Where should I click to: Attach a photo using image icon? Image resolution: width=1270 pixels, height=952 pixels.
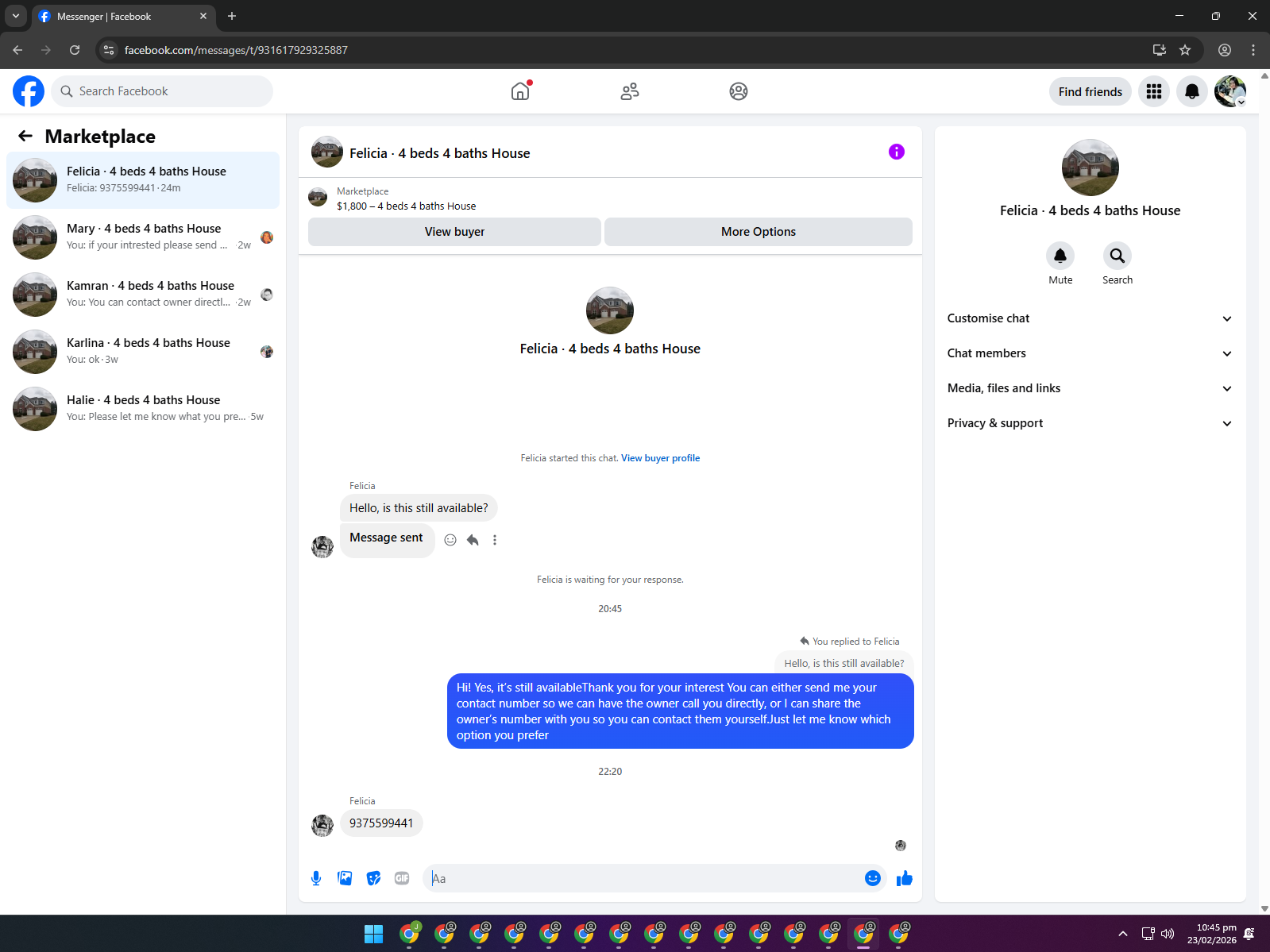click(345, 878)
